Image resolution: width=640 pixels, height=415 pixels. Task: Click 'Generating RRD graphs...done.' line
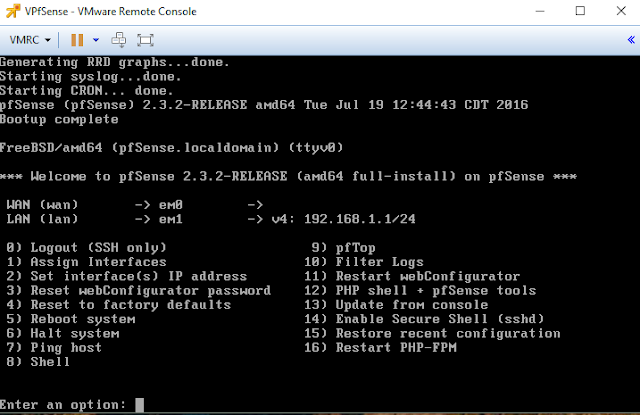[115, 62]
